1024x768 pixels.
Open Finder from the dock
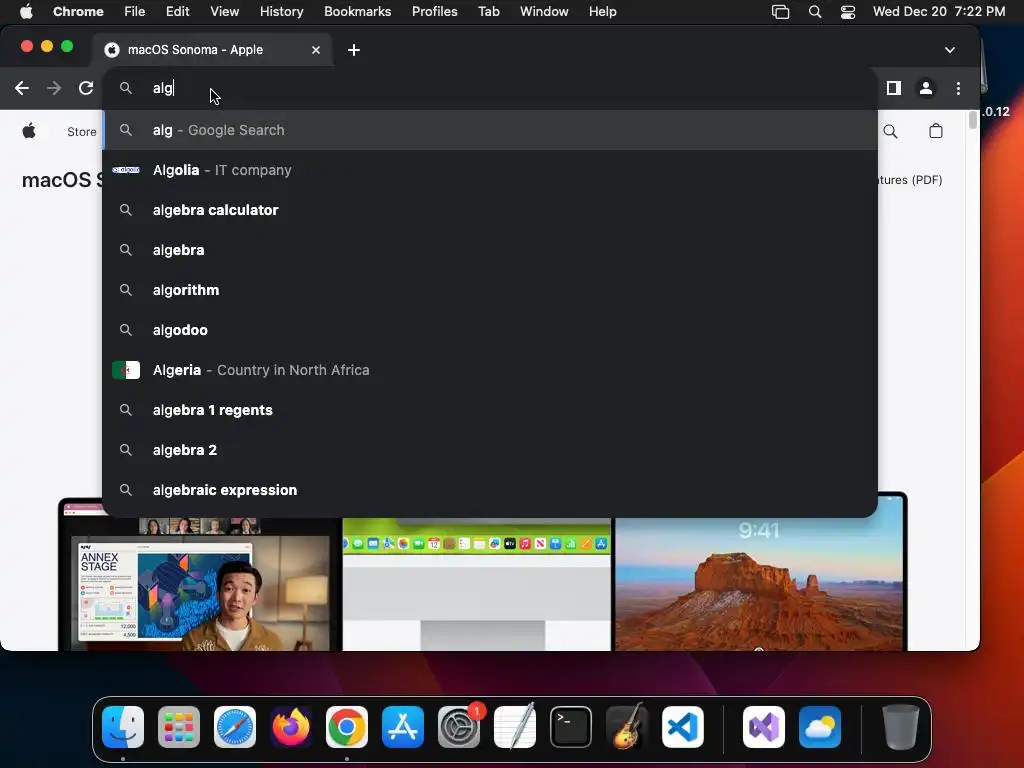click(x=123, y=727)
